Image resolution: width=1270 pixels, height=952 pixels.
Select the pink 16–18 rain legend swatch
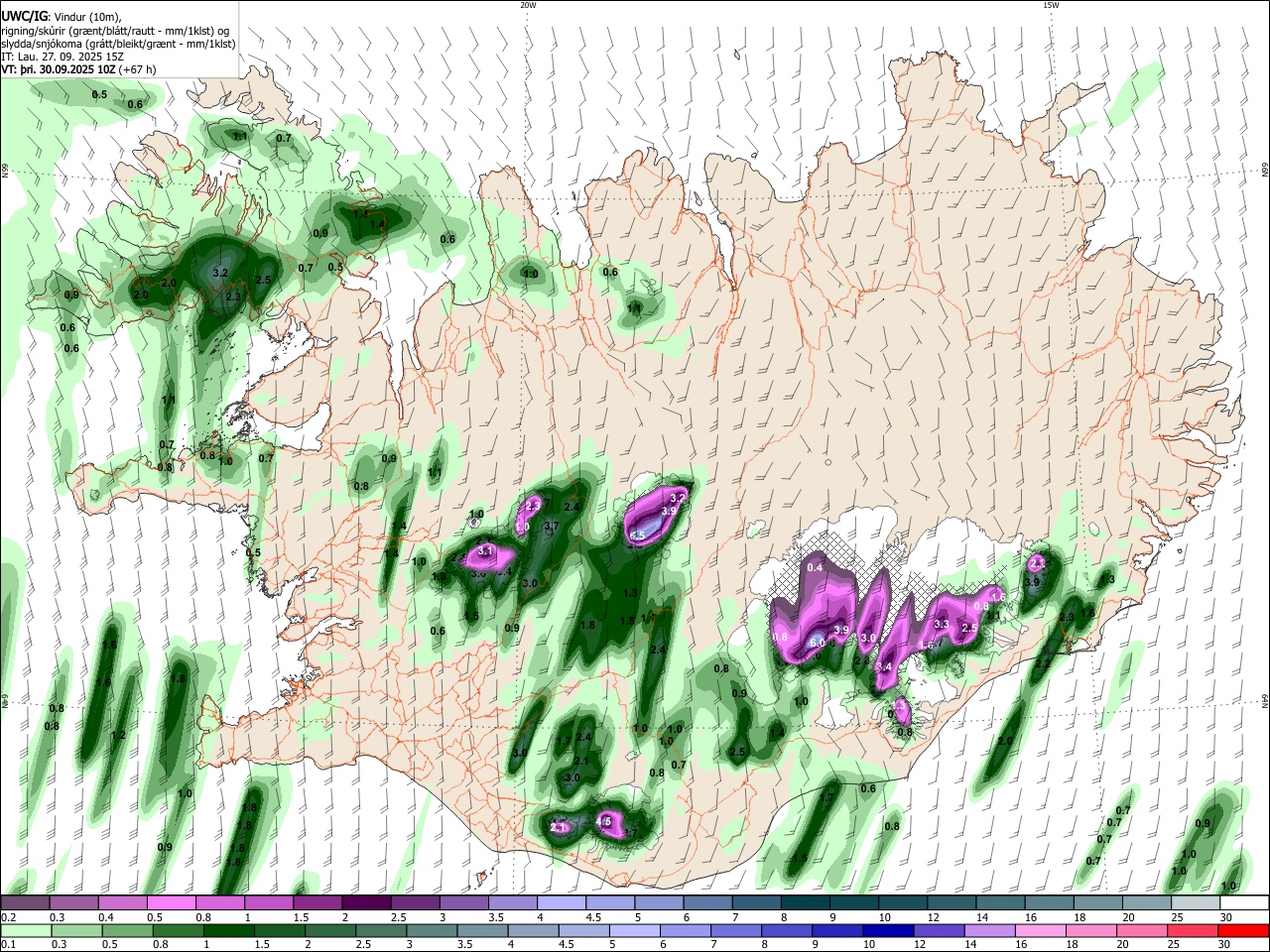[x=1040, y=929]
